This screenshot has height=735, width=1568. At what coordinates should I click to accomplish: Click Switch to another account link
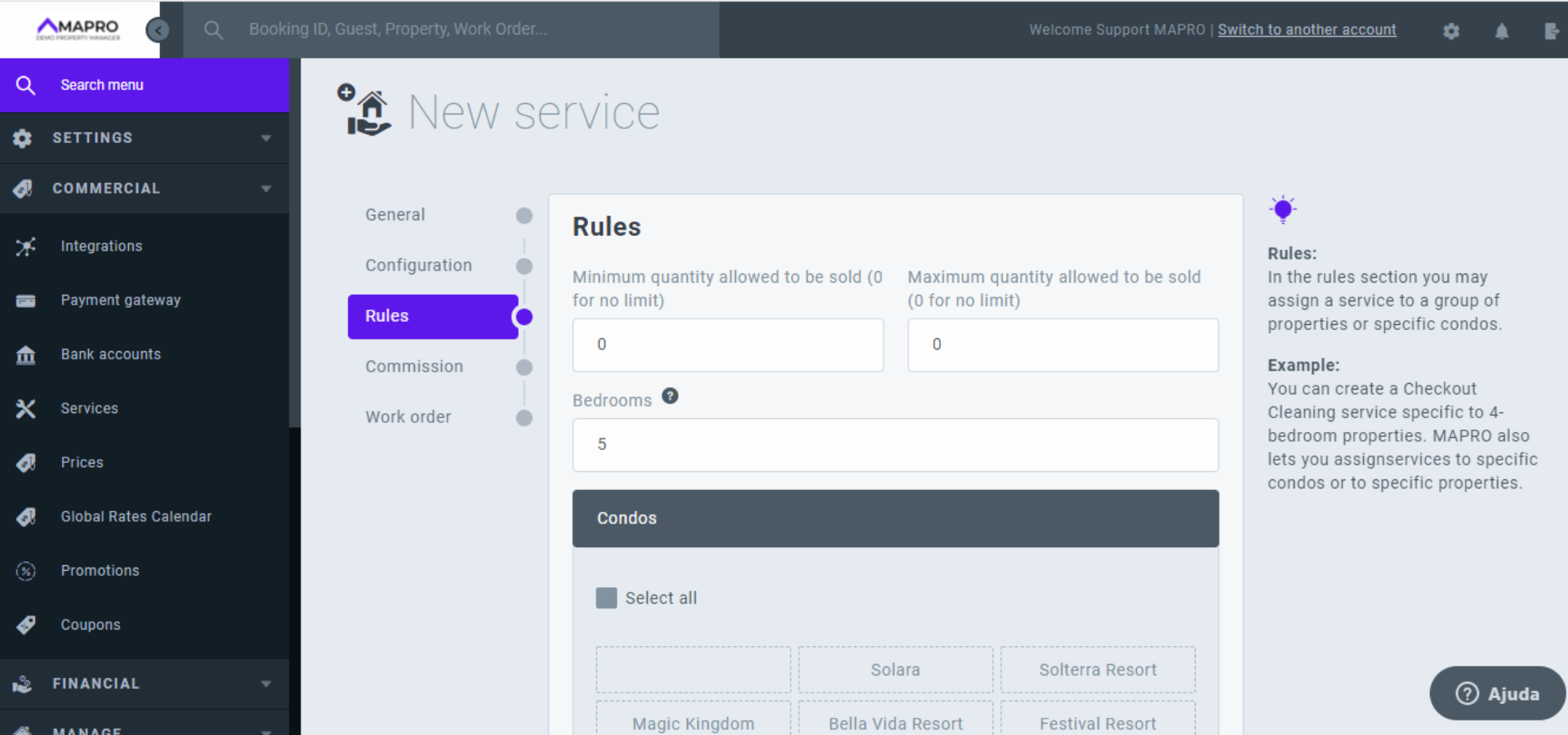point(1306,29)
